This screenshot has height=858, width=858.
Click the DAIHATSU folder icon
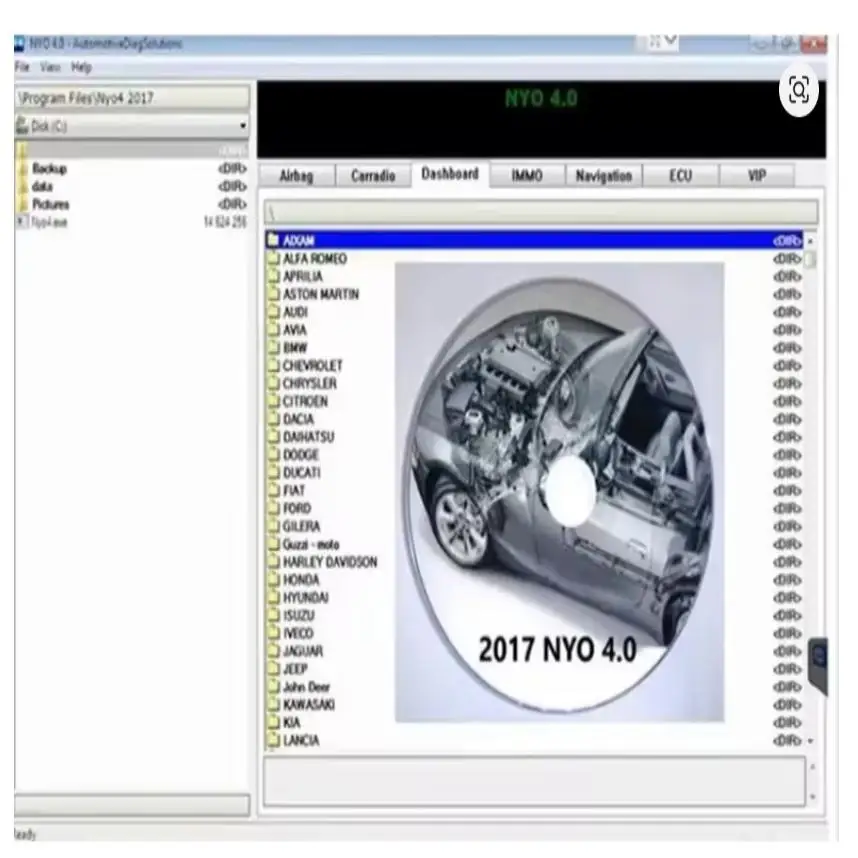tap(273, 437)
